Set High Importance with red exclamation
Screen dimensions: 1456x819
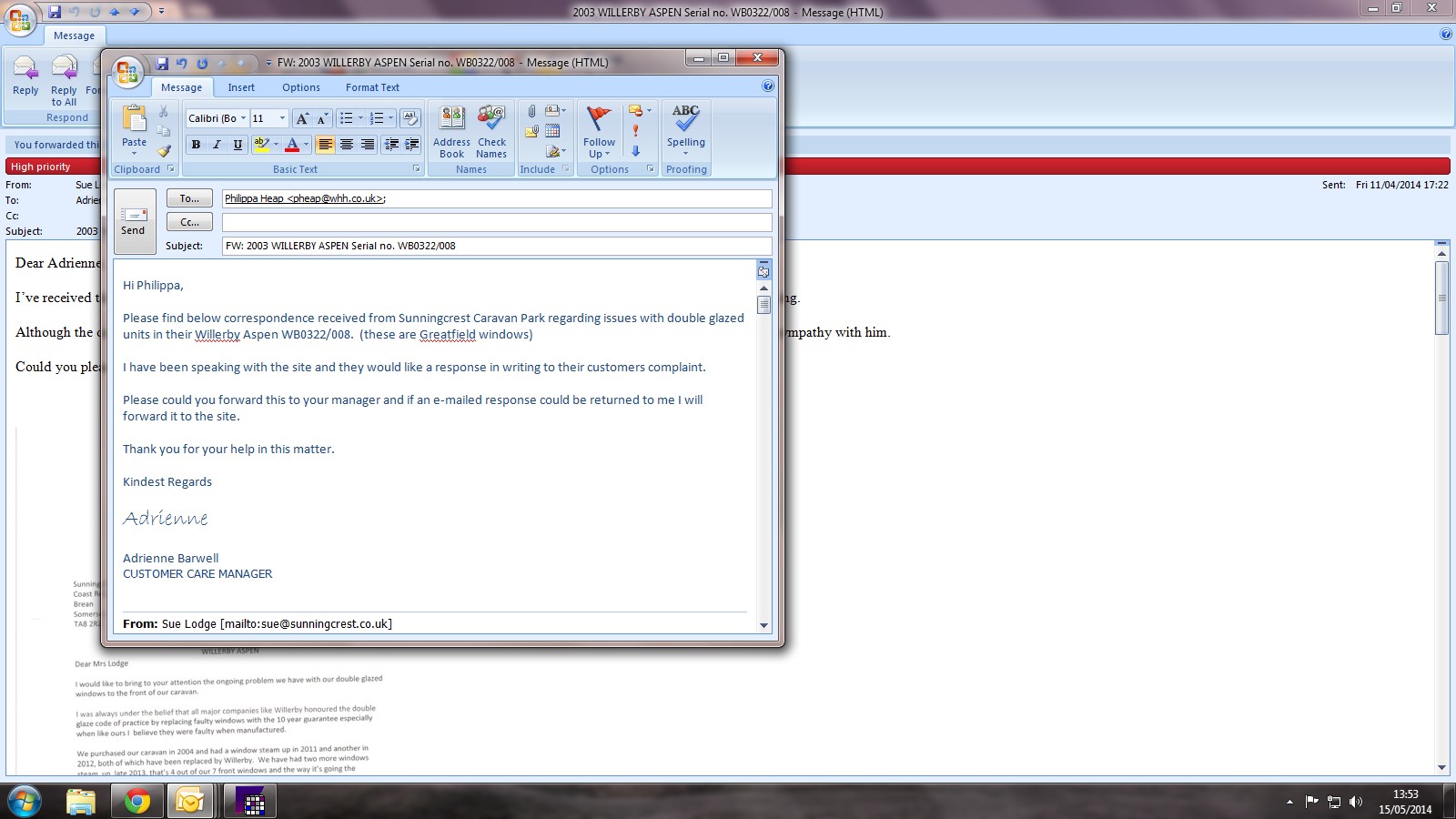click(635, 131)
